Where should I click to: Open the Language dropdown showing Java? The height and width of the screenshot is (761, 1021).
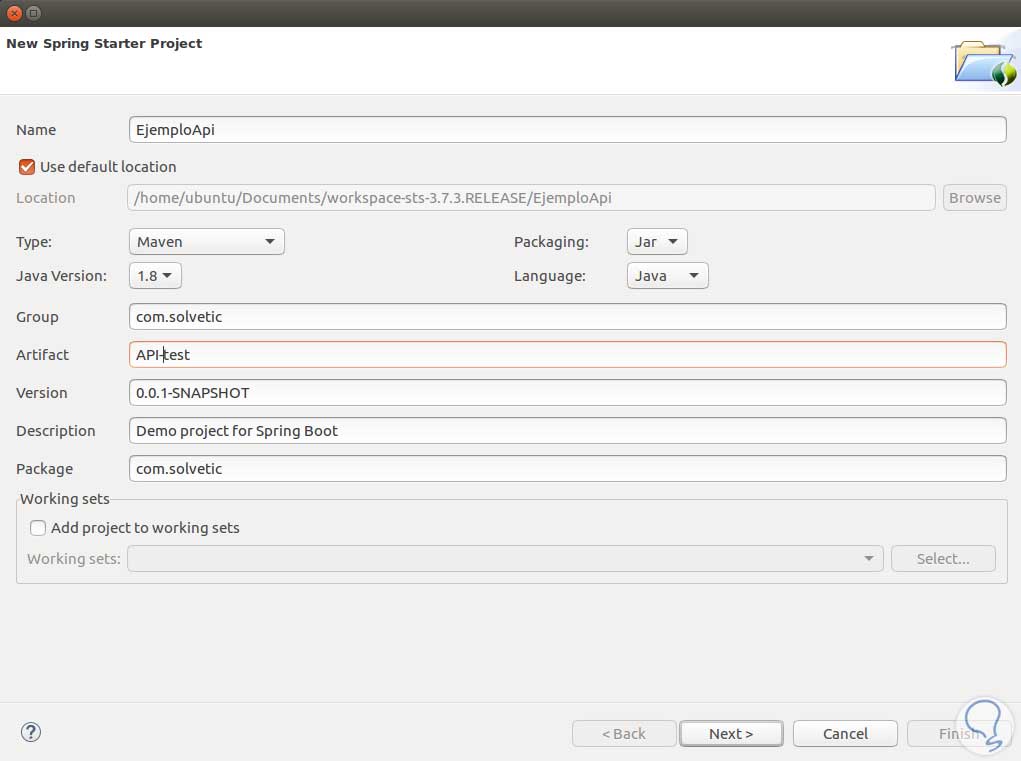pos(667,276)
